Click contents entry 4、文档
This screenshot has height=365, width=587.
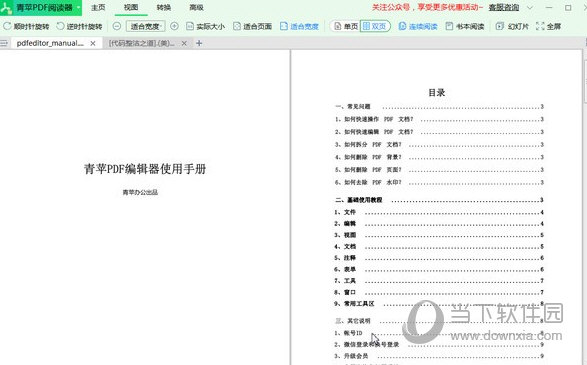pos(439,247)
